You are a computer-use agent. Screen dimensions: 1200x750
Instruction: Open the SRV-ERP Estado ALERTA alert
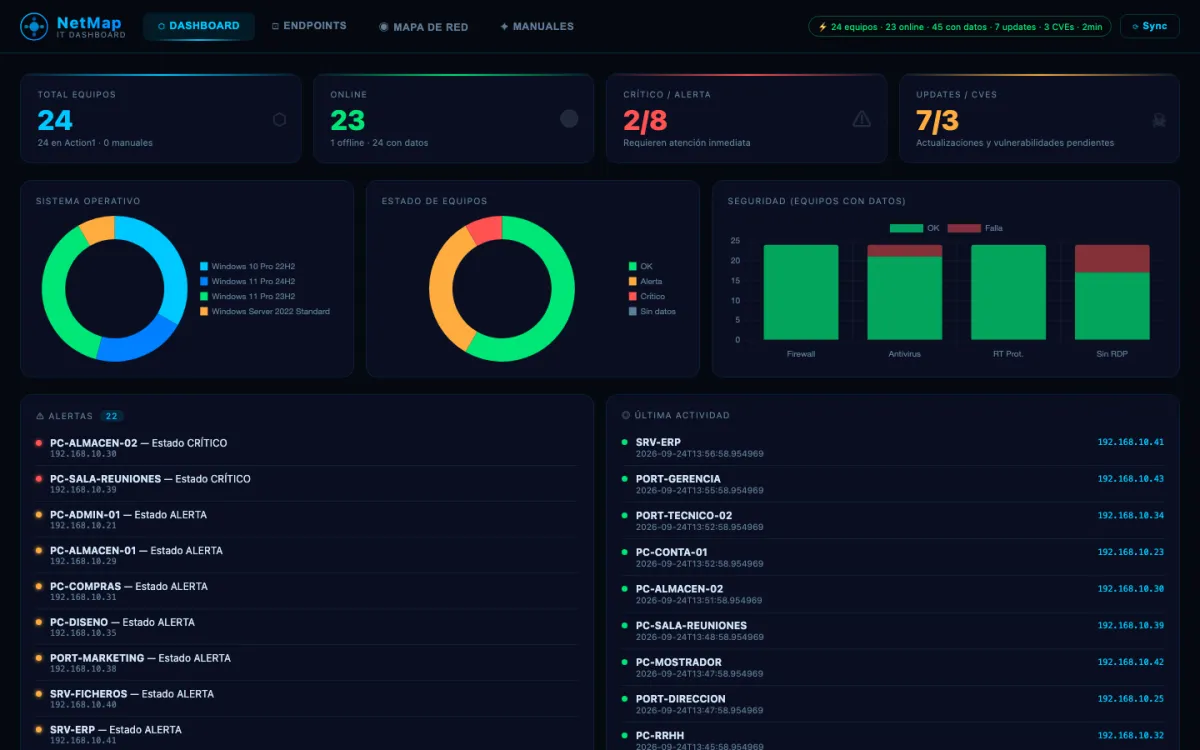[306, 735]
